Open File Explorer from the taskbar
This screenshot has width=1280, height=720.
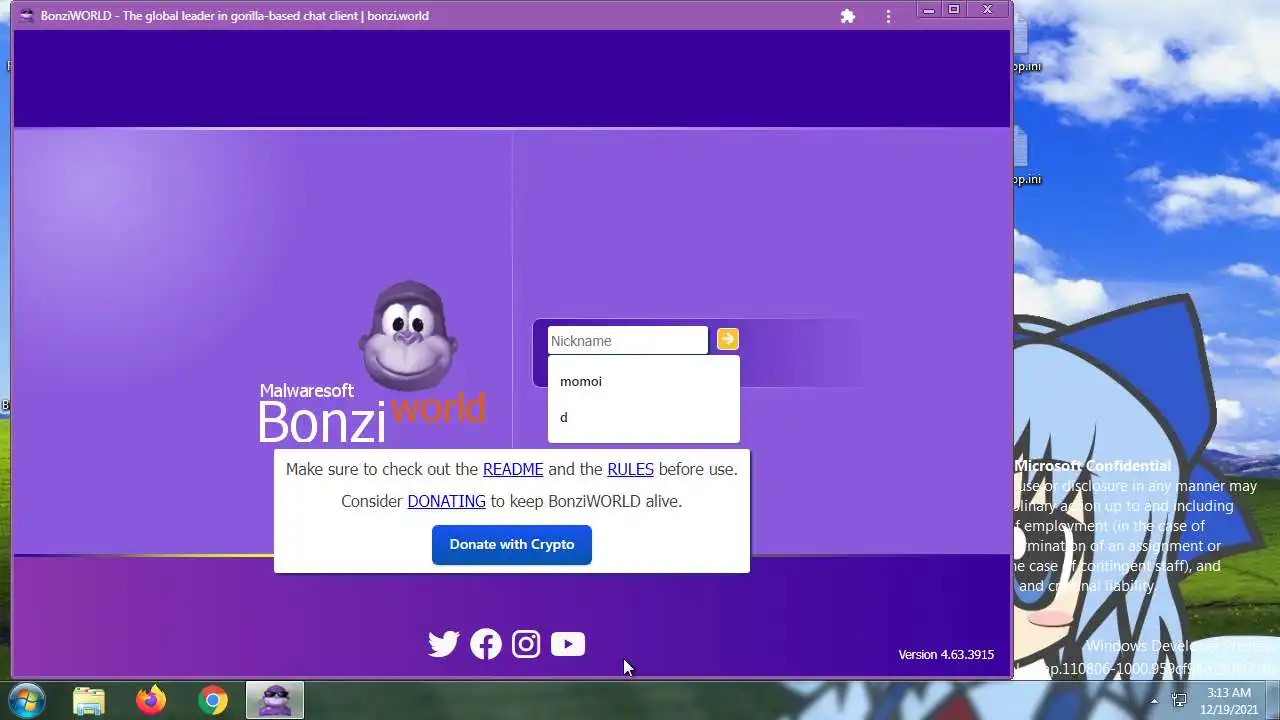coord(89,700)
